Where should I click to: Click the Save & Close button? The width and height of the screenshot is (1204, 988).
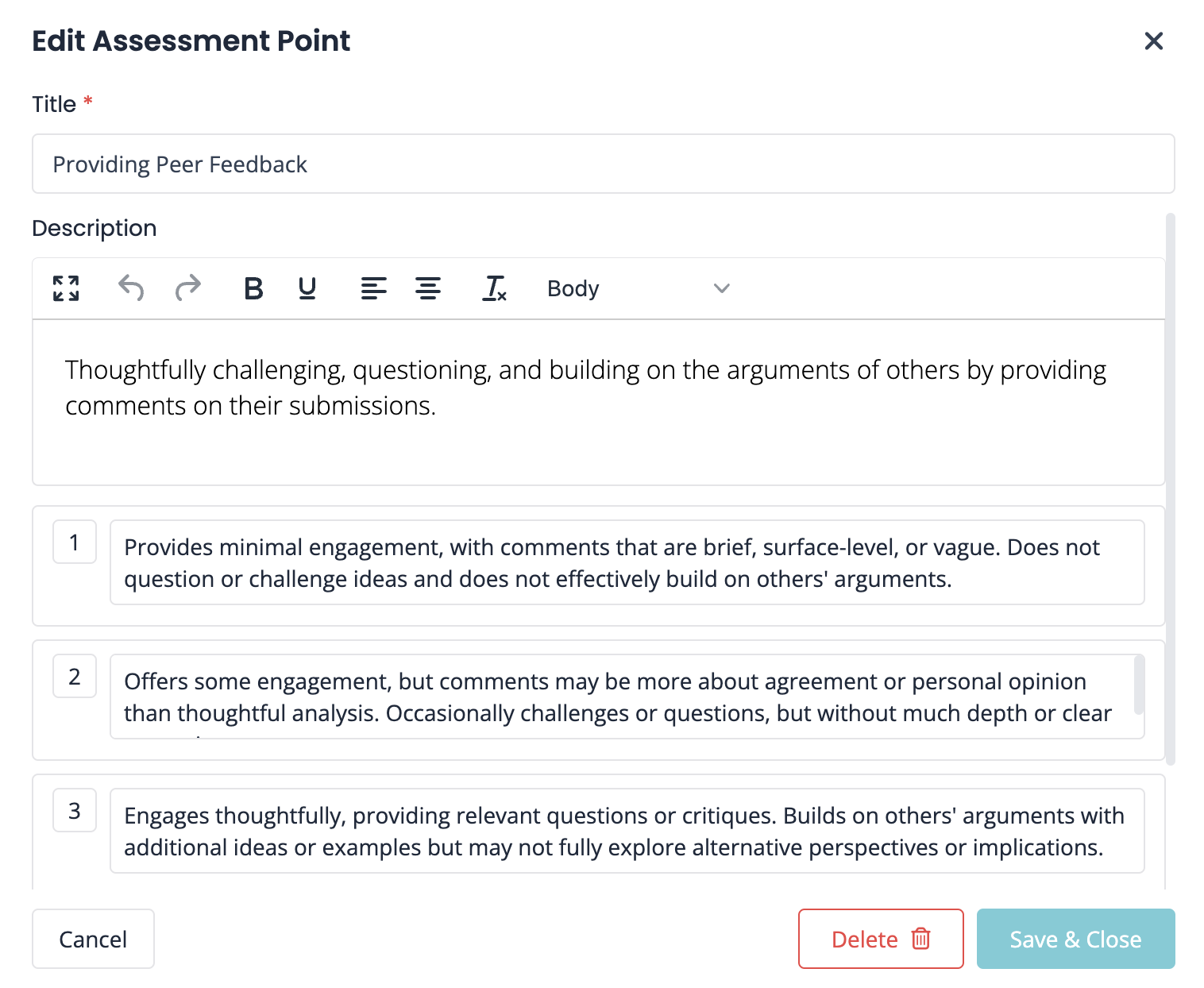coord(1075,939)
